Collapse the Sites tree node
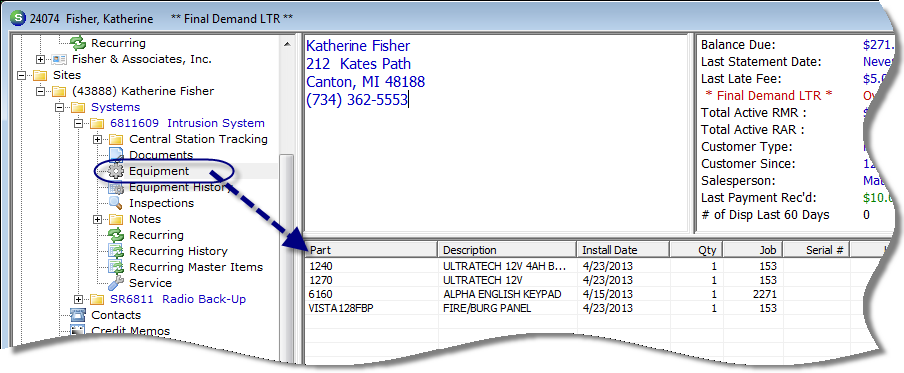Viewport: 904px width, 373px height. (21, 76)
